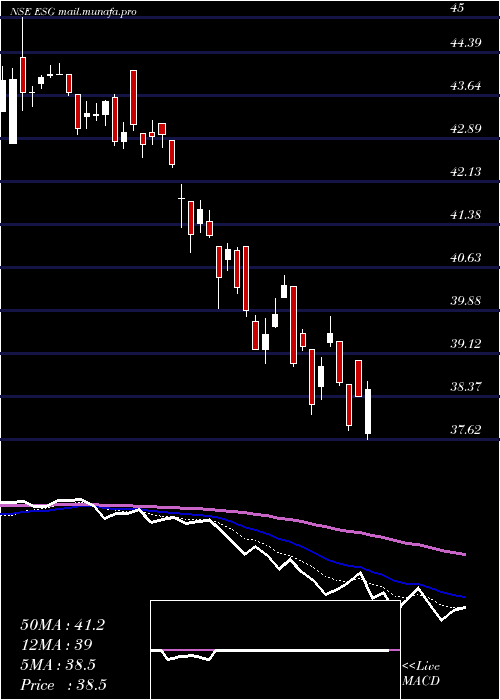The width and height of the screenshot is (500, 700).
Task: Click the tall white candlestick at the far left
Action: pyautogui.click(x=13, y=112)
